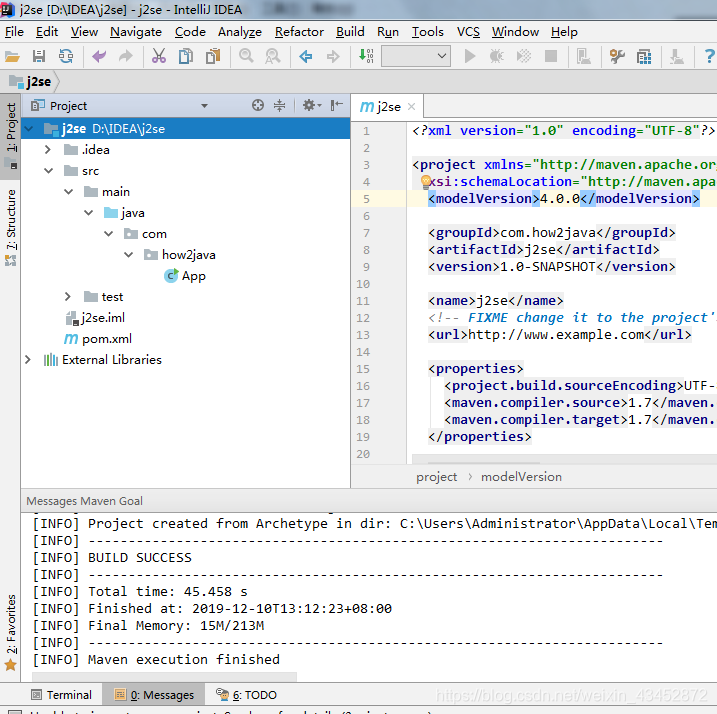Click the Cut scissors icon

[159, 57]
